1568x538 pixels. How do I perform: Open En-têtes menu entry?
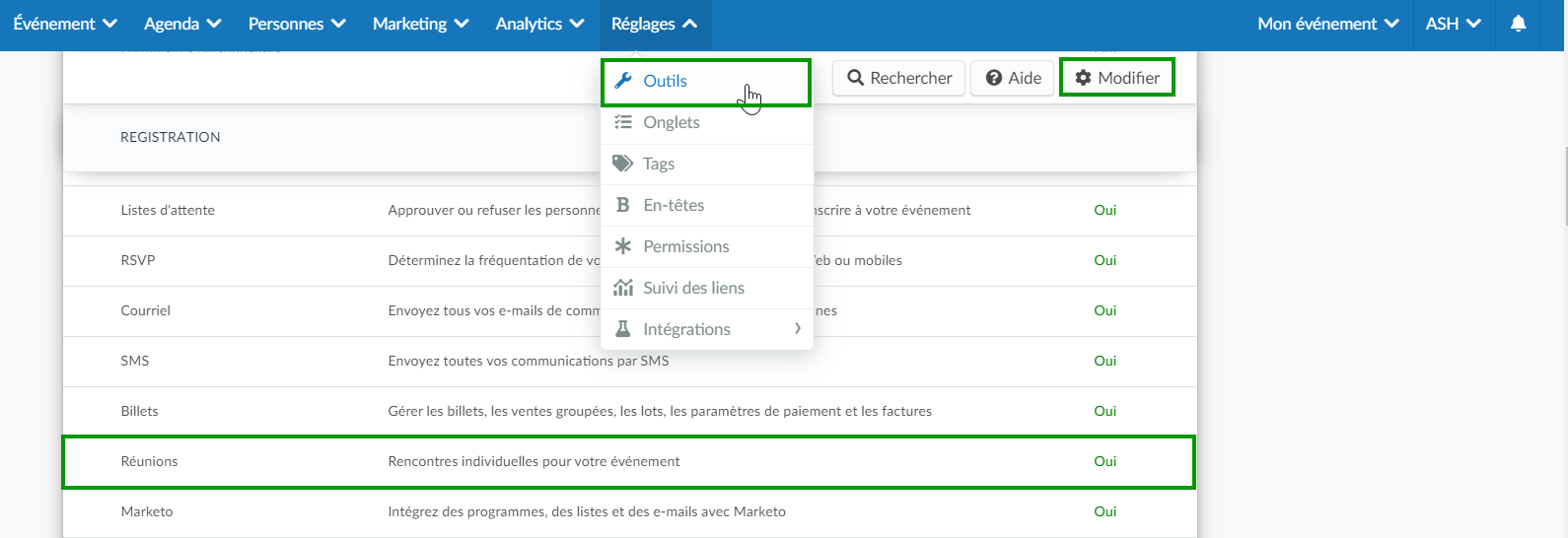click(706, 205)
